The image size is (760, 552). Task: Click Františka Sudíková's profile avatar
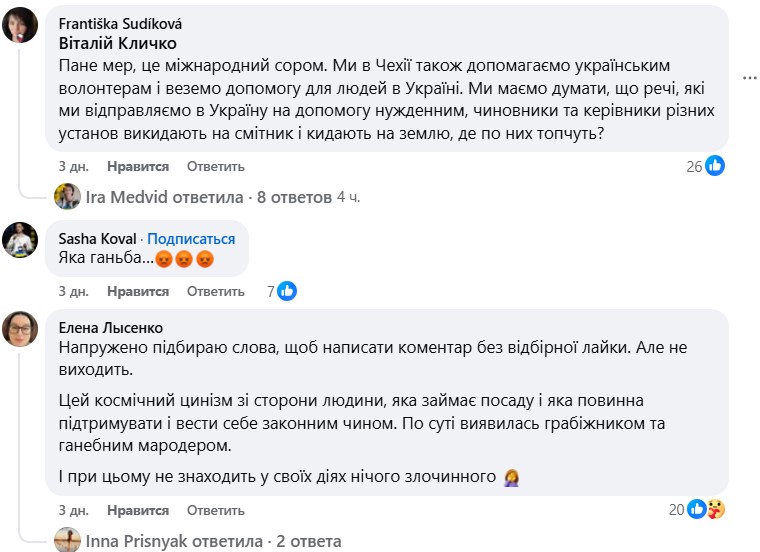tap(20, 26)
